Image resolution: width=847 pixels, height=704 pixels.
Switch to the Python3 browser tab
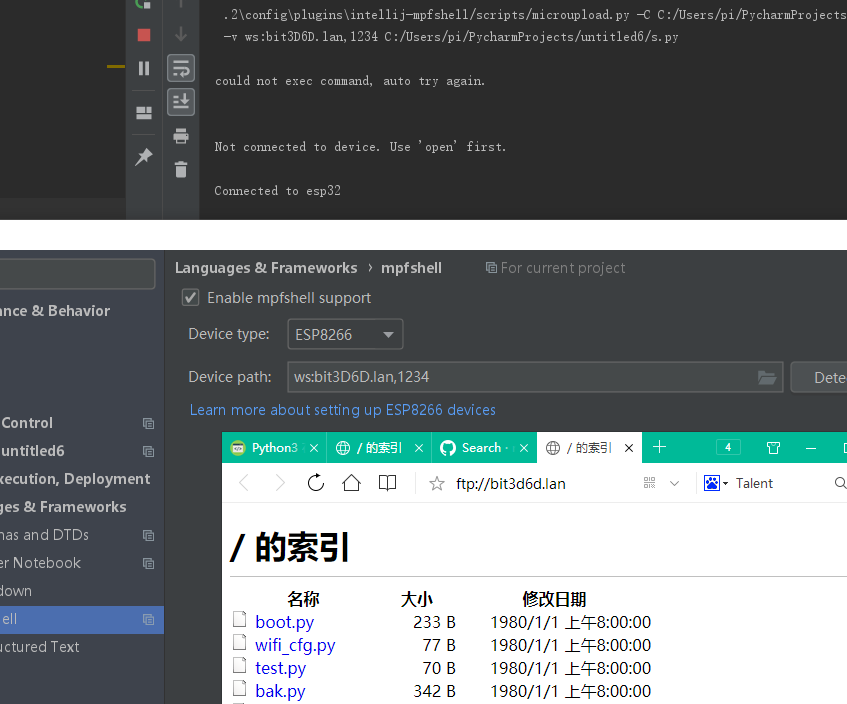(271, 447)
